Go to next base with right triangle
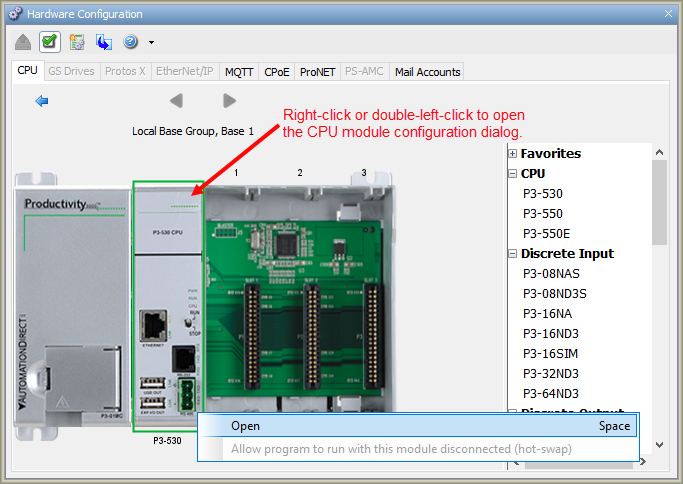This screenshot has height=484, width=683. (x=229, y=101)
